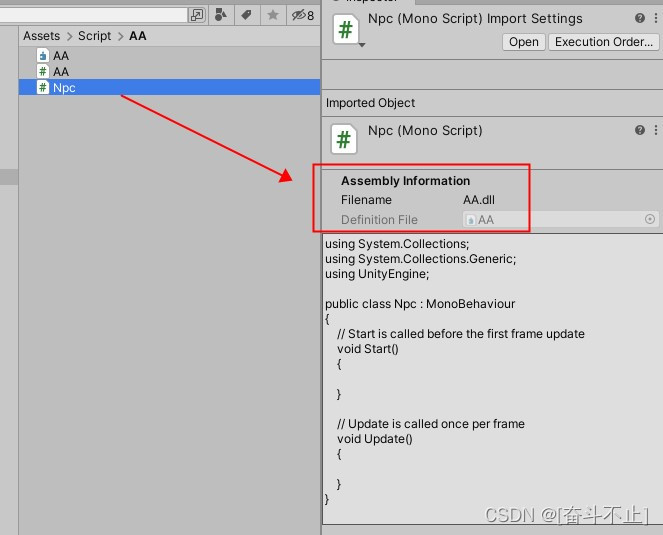Image resolution: width=663 pixels, height=535 pixels.
Task: Open the Definition File object picker circle
Action: 650,219
